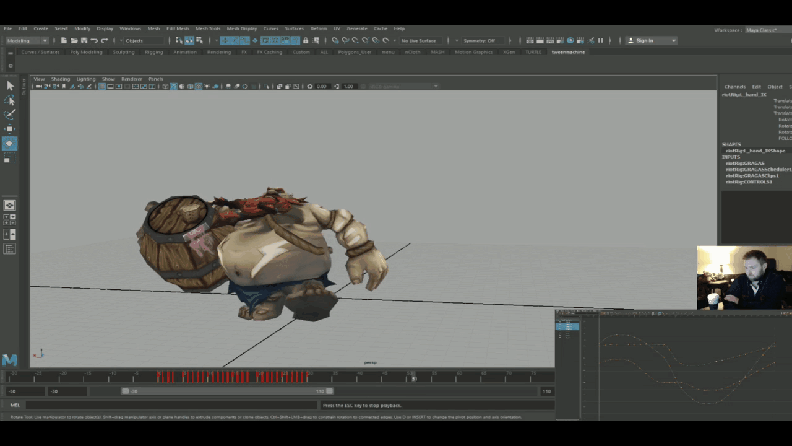The image size is (792, 446).
Task: Switch to the Rigging shelf tab
Action: (x=154, y=52)
